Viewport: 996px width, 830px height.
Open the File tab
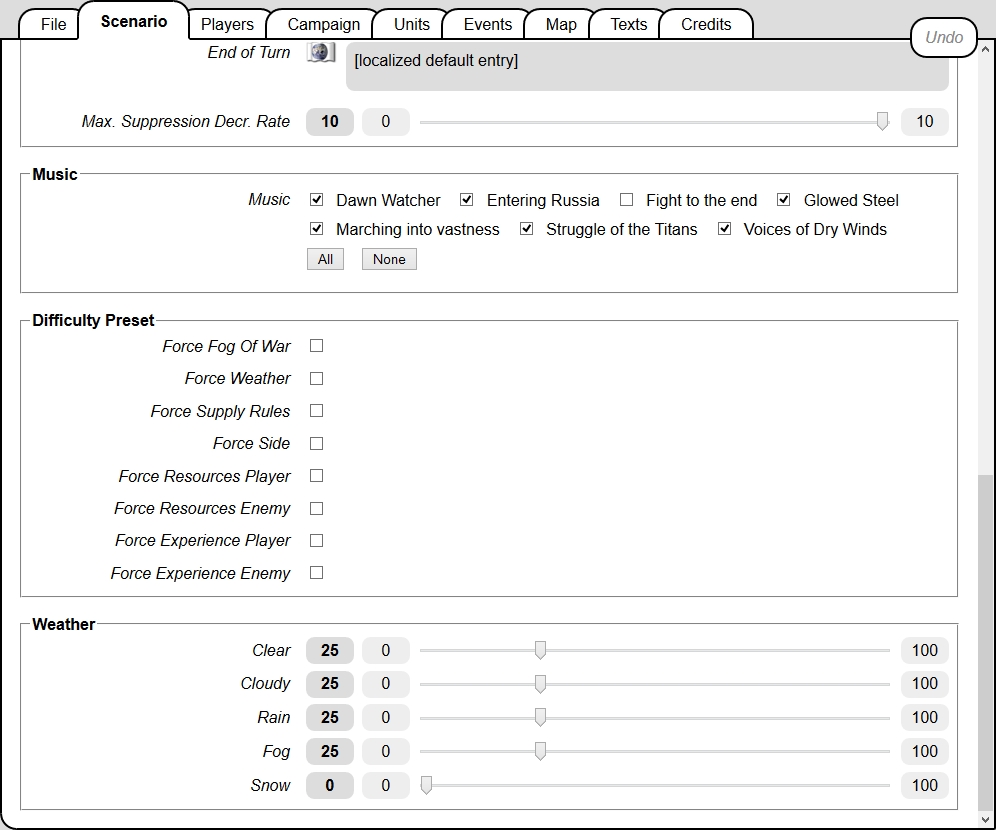point(53,24)
